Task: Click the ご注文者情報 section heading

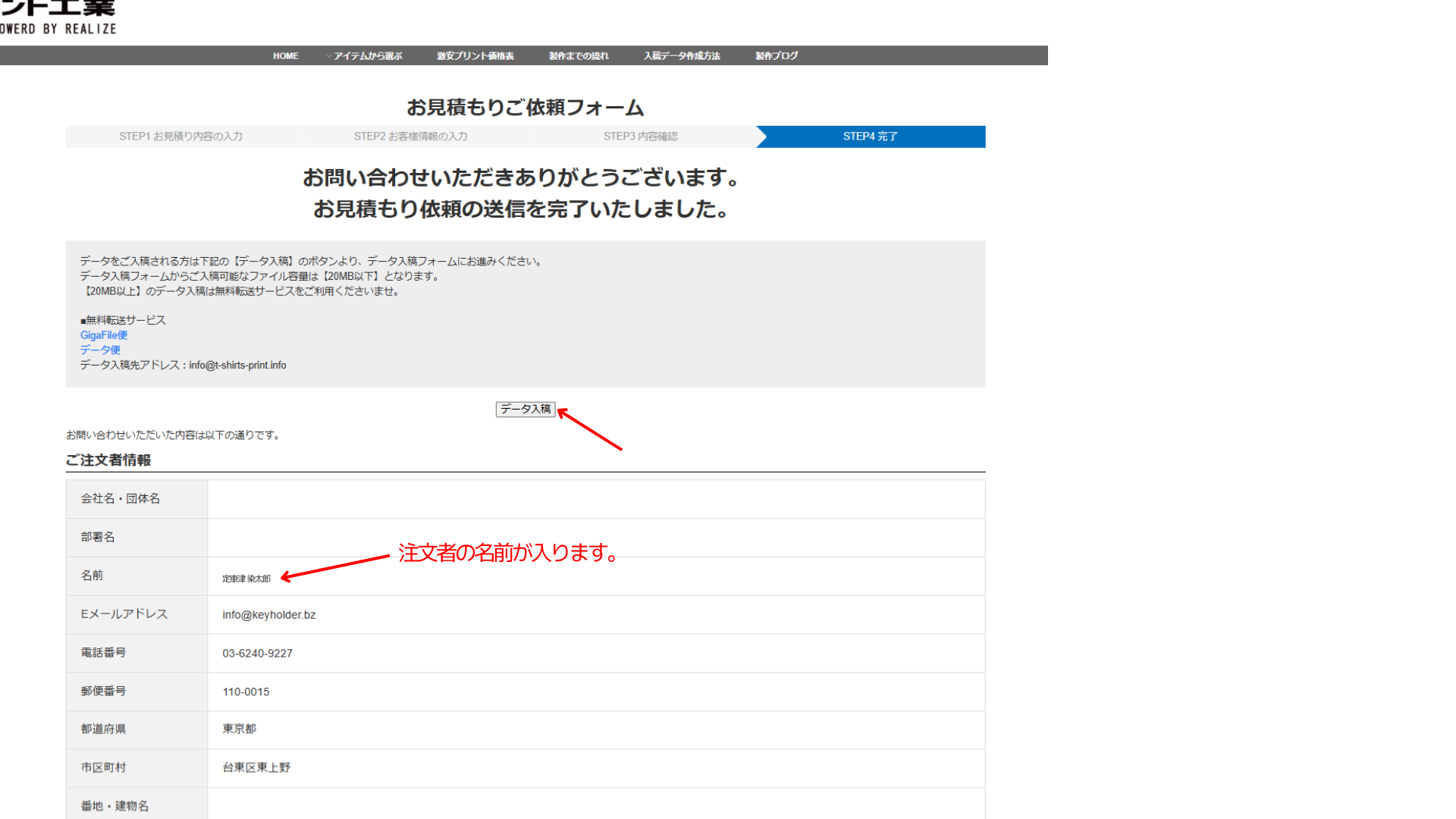Action: (x=108, y=460)
